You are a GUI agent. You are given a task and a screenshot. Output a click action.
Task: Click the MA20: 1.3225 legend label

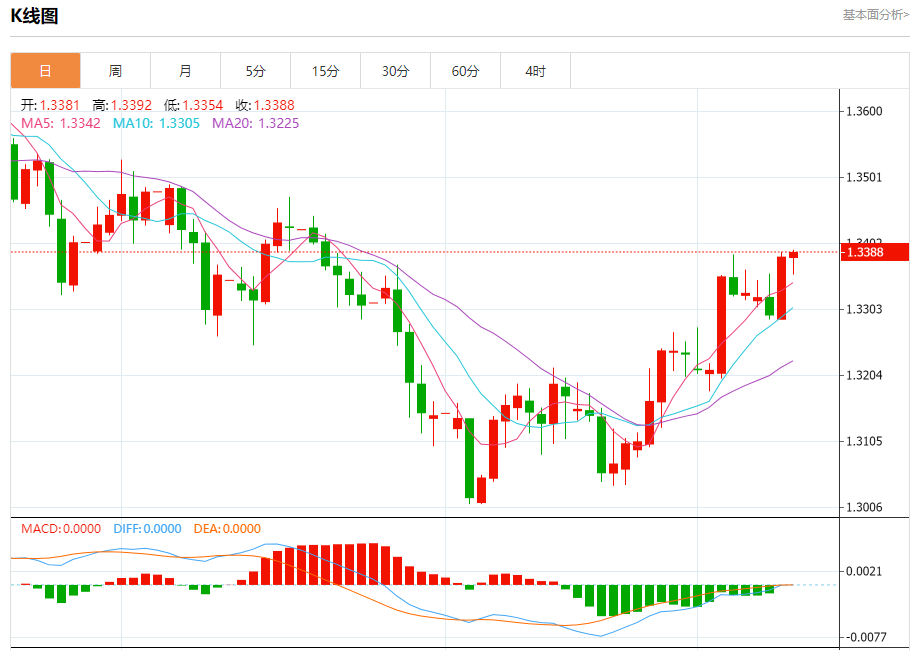(x=255, y=123)
